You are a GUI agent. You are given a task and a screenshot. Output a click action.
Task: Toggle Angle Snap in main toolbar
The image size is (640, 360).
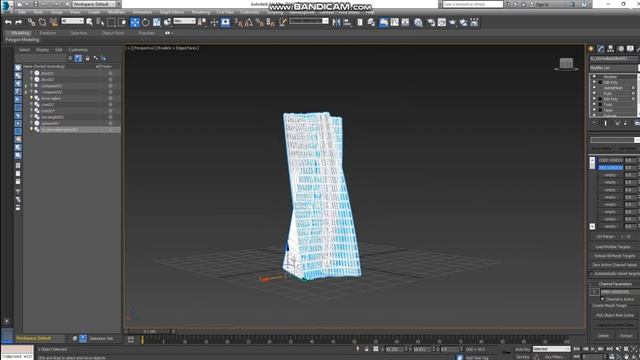click(x=249, y=22)
